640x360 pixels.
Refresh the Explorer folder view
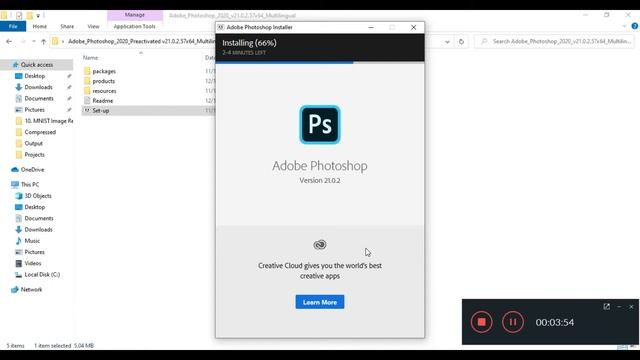click(x=461, y=41)
